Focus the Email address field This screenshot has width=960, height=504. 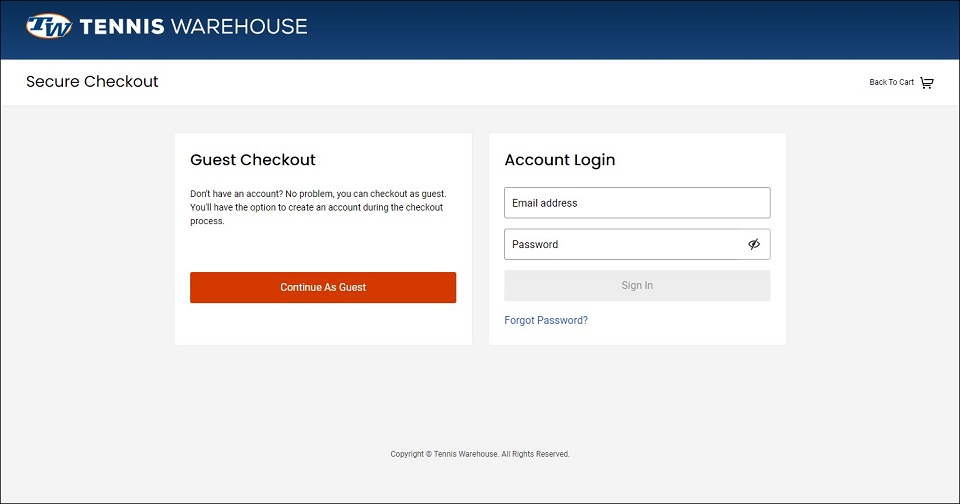(637, 203)
